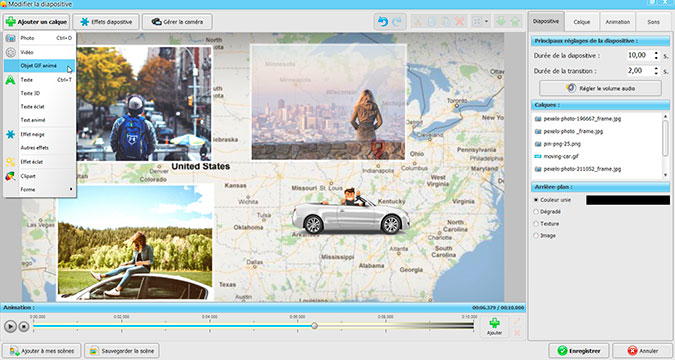Open Gérer la caméra
The width and height of the screenshot is (675, 360).
click(177, 22)
